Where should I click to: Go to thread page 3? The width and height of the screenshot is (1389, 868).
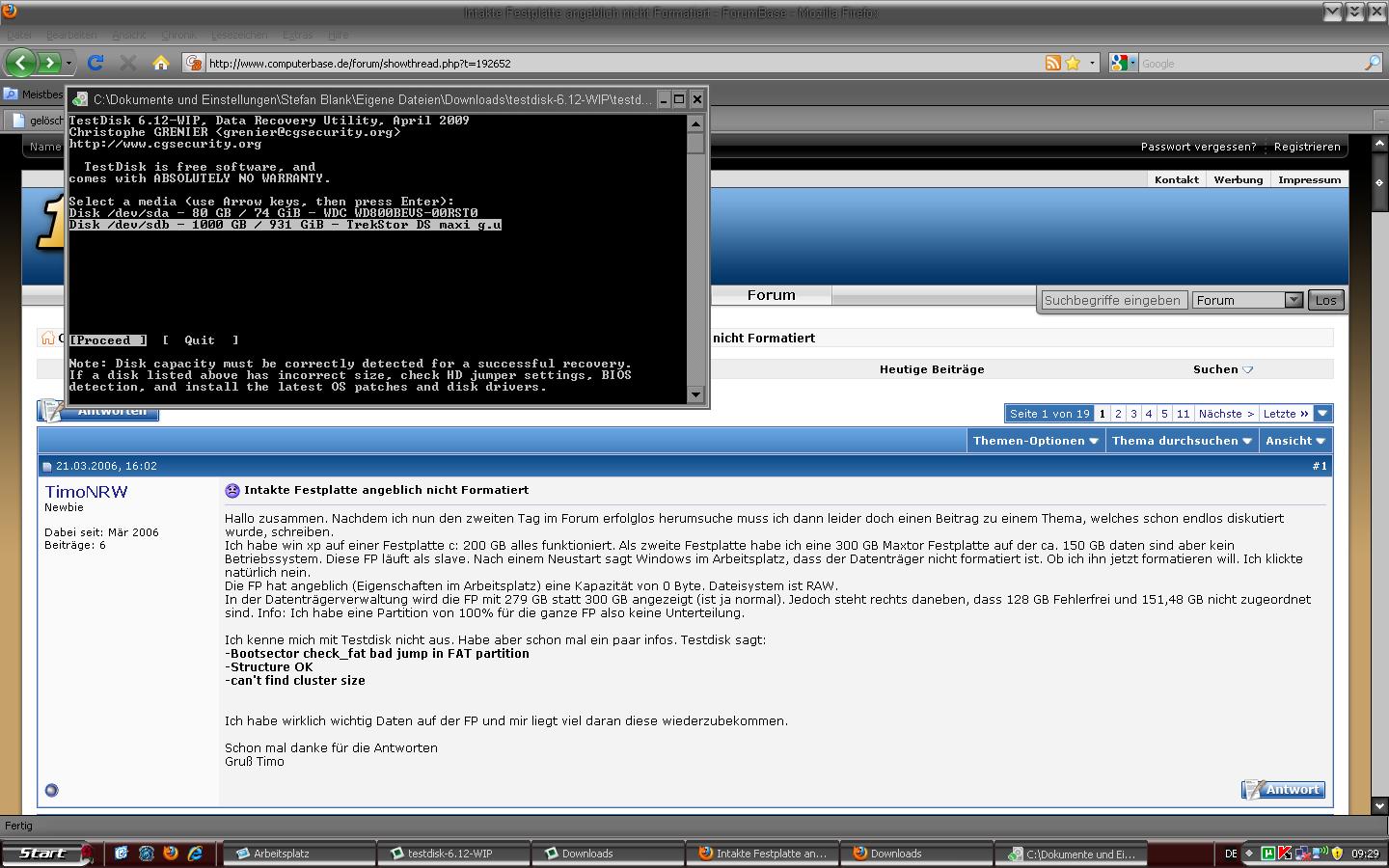1133,414
